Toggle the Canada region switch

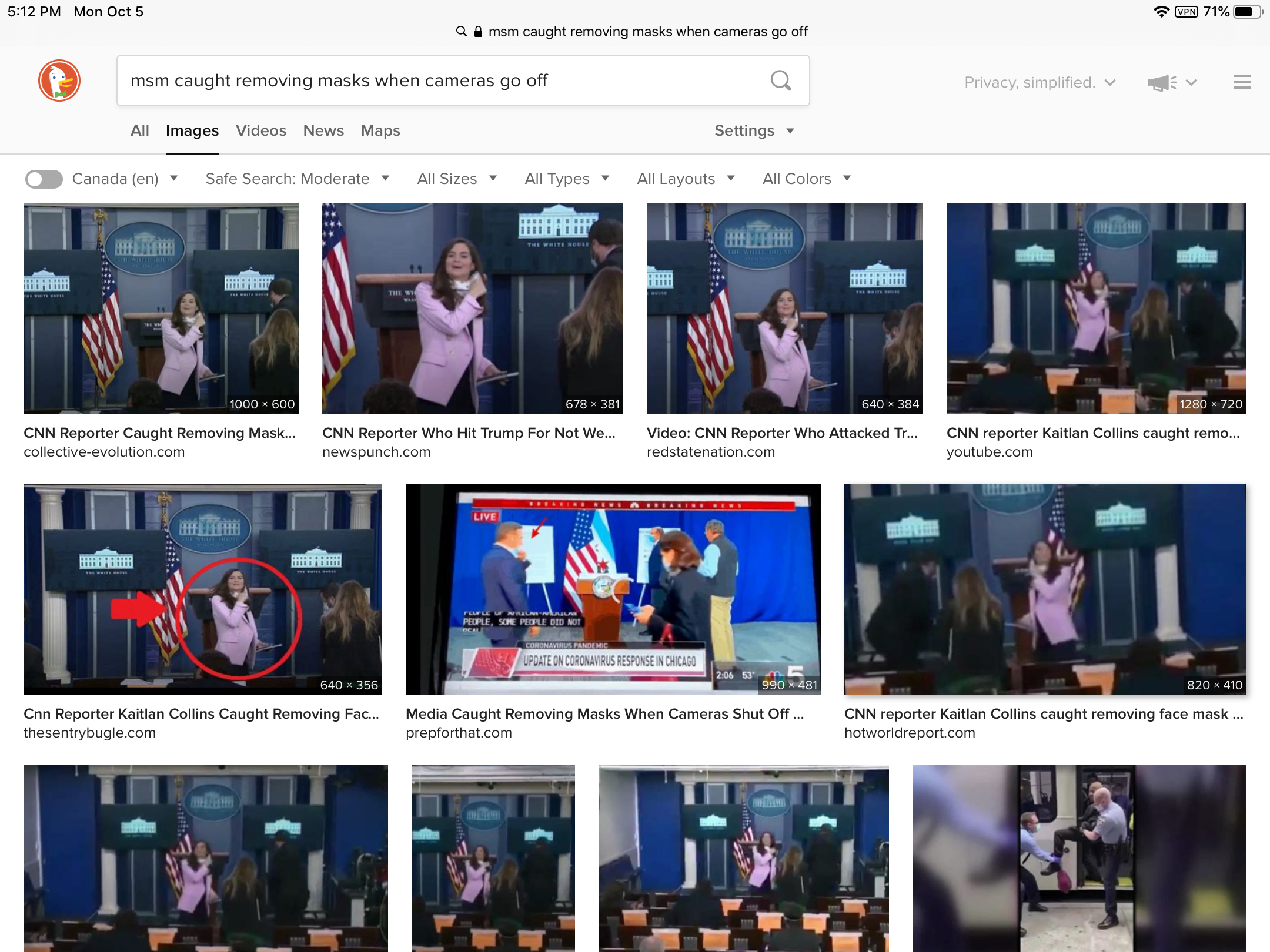(x=44, y=179)
